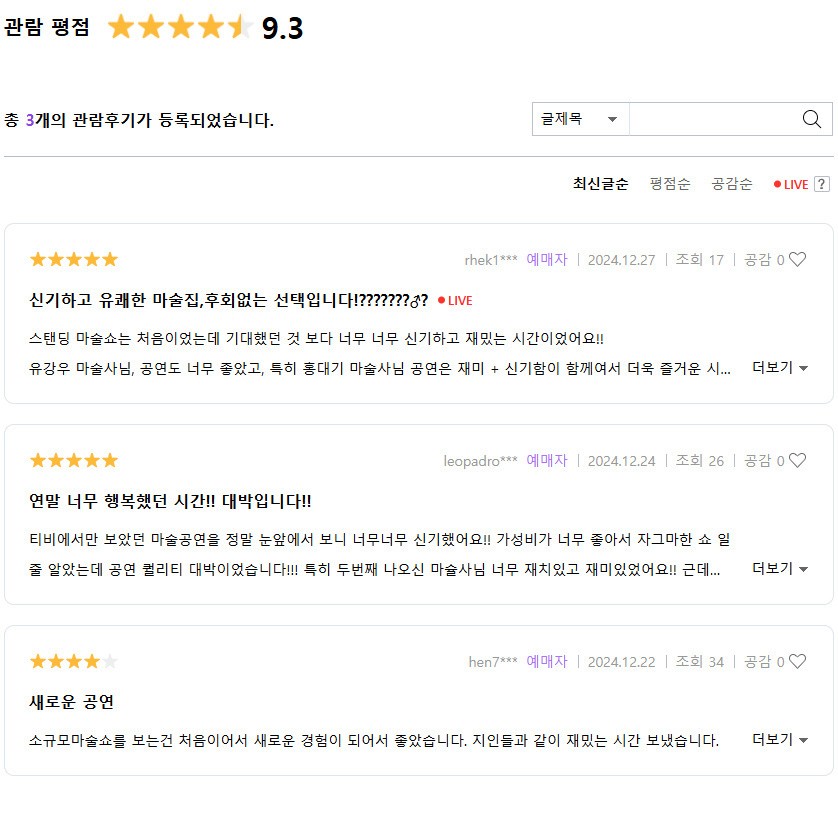Click the five-star rating on rhek1*** review
This screenshot has height=830, width=838.
tap(74, 259)
